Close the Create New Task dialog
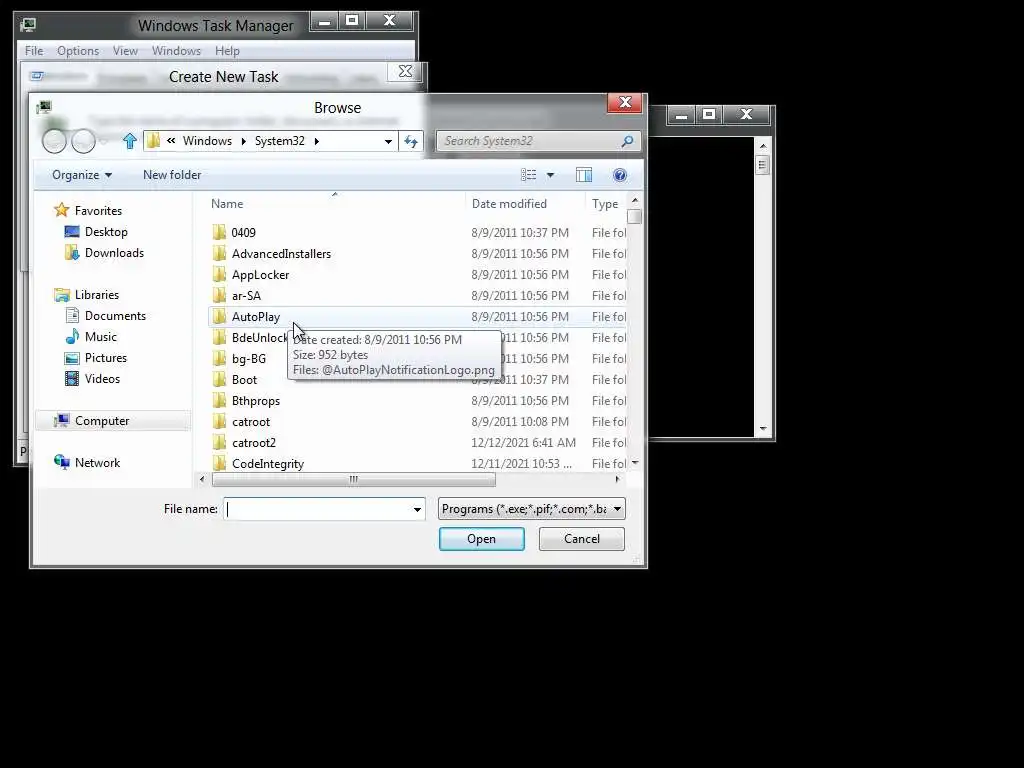The height and width of the screenshot is (768, 1024). pos(405,72)
